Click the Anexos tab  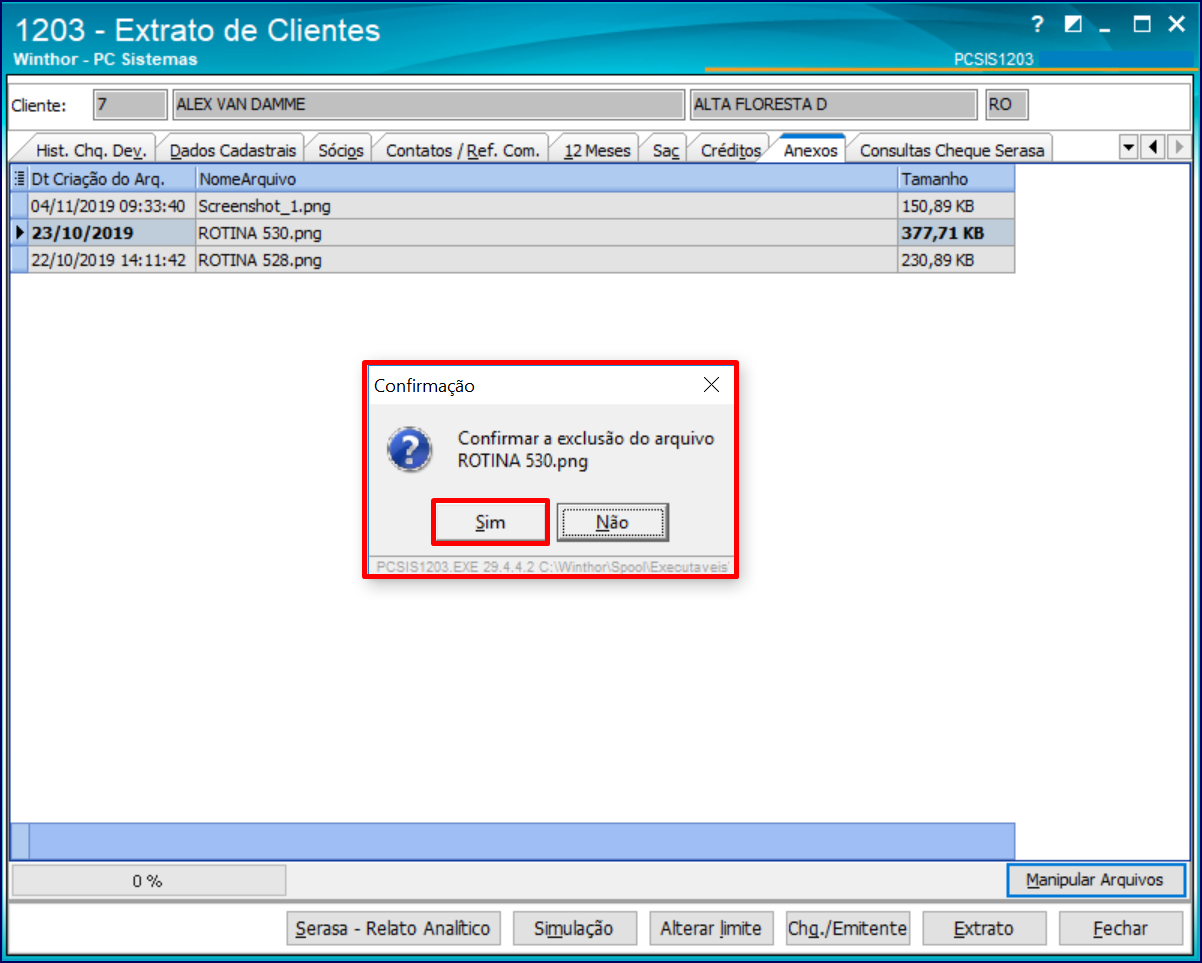(x=810, y=150)
